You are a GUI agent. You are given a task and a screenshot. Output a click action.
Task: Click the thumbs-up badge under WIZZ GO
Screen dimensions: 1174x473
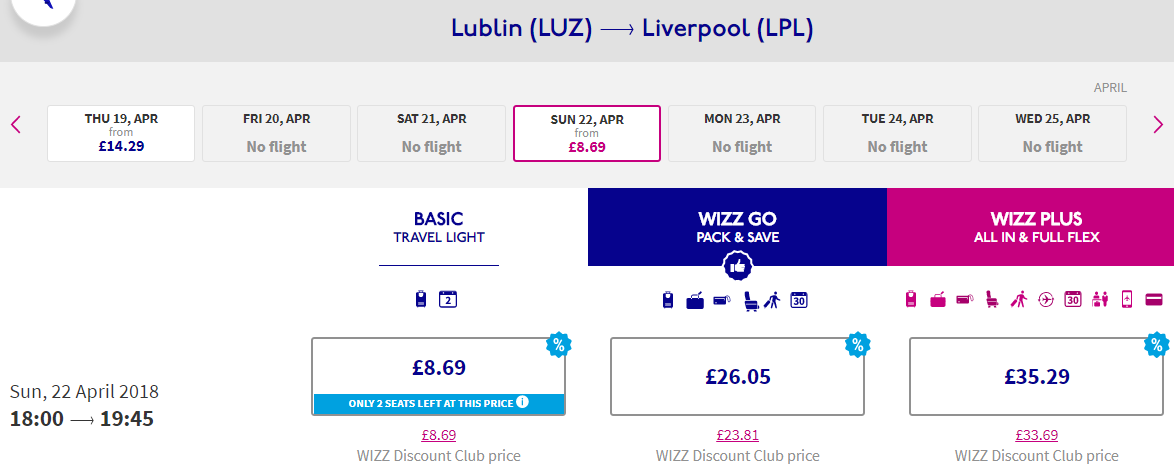click(737, 266)
